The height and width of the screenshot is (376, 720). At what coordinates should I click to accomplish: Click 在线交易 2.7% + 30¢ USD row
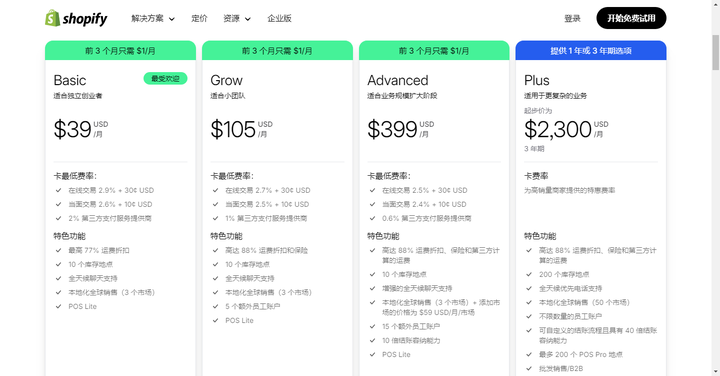268,190
